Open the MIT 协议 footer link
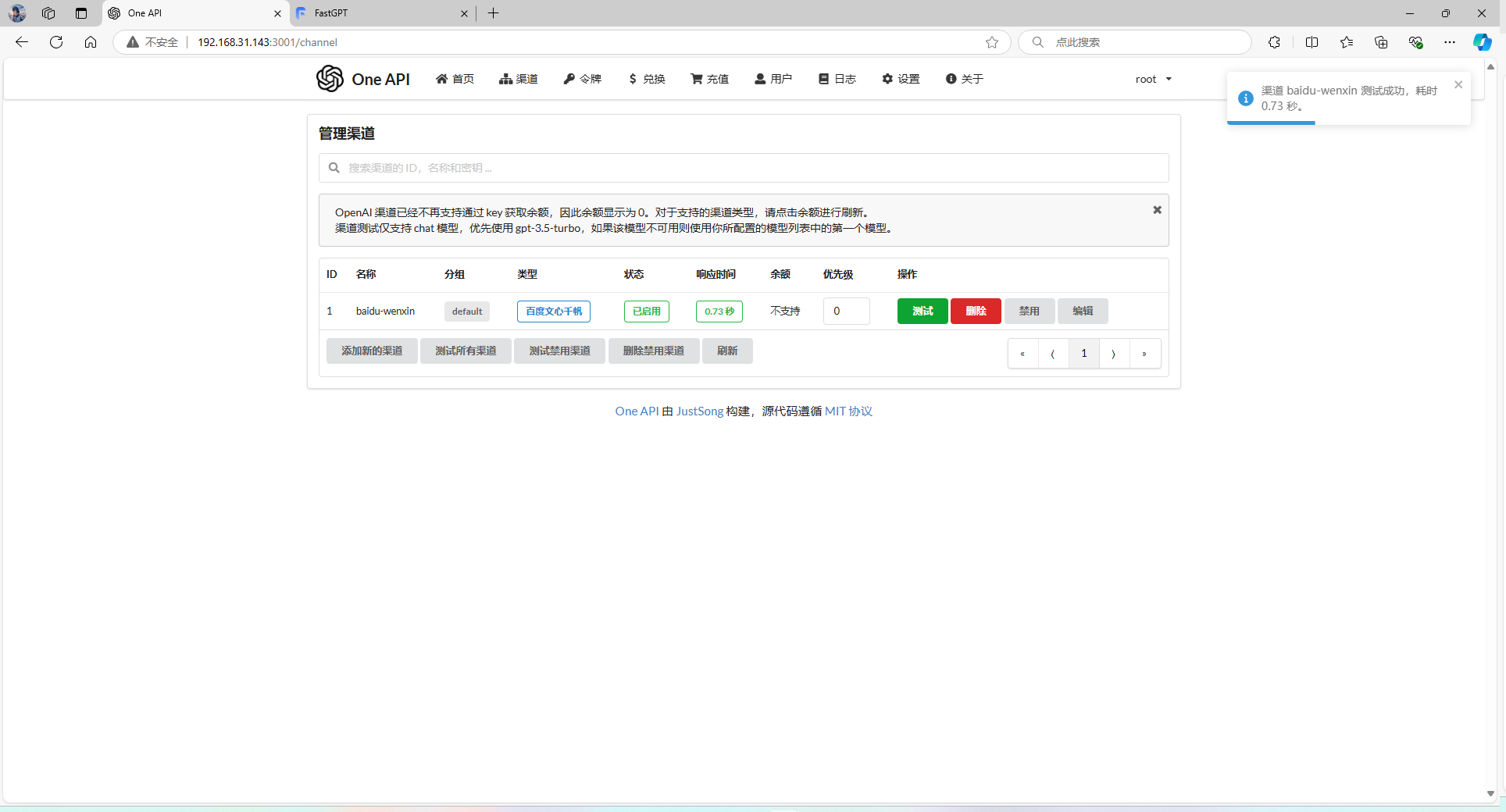1506x812 pixels. coord(848,411)
